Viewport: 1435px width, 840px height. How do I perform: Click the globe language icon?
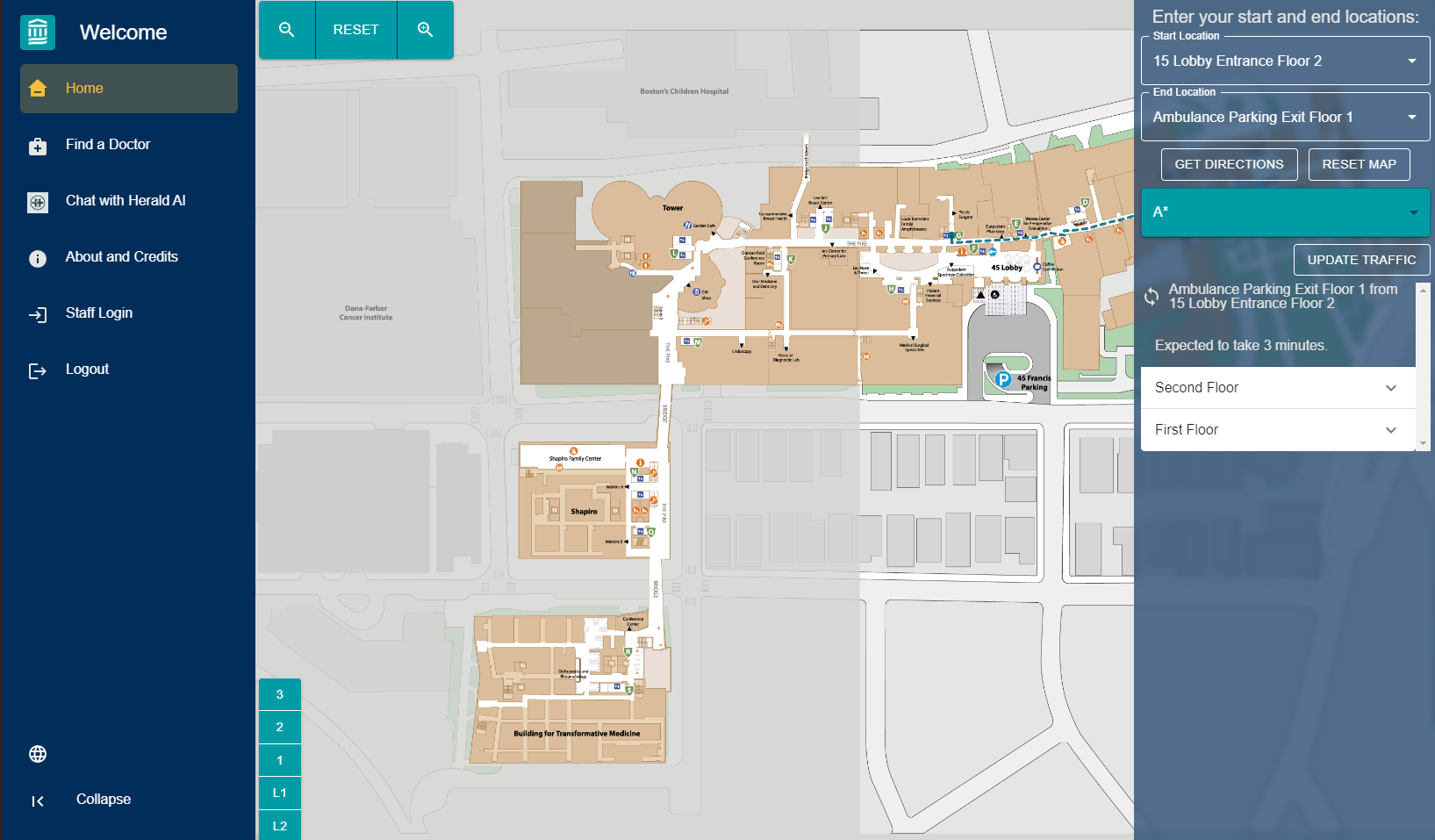38,754
